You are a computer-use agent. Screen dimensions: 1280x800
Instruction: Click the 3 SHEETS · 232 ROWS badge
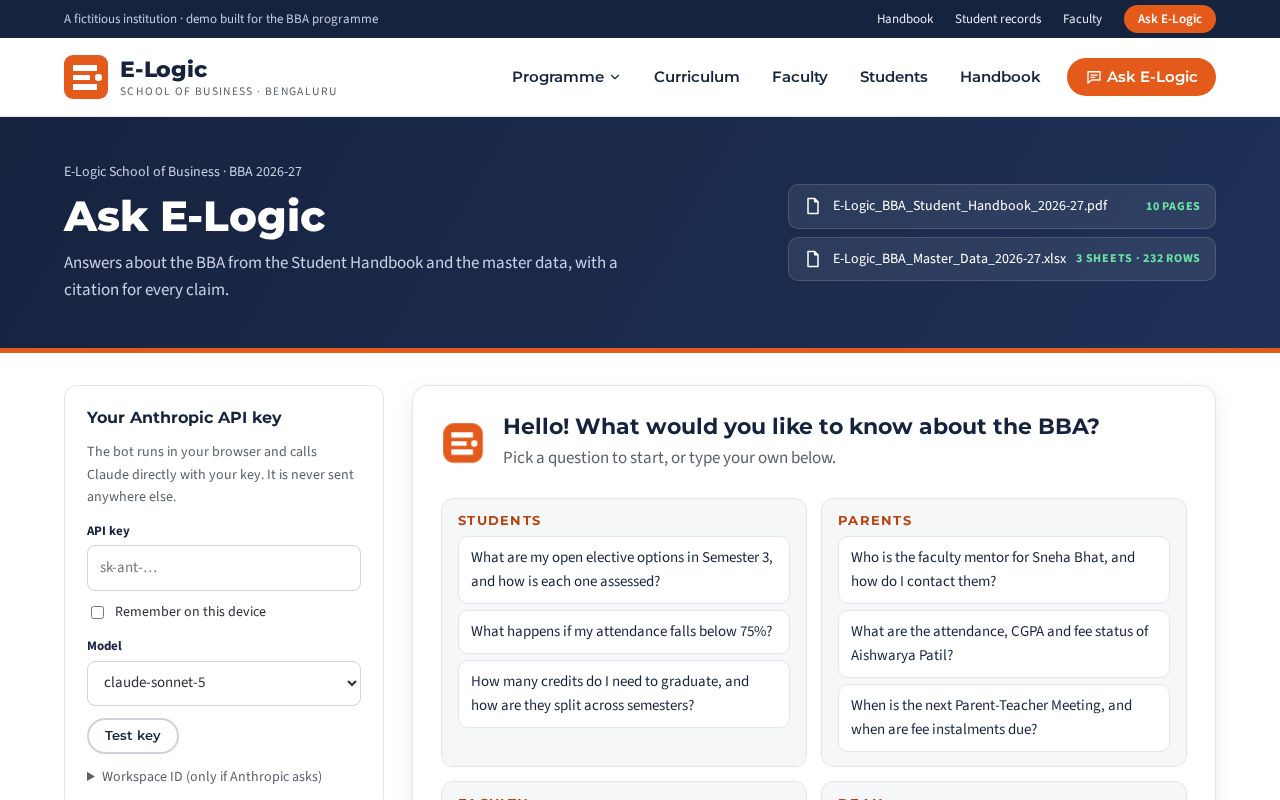point(1138,259)
